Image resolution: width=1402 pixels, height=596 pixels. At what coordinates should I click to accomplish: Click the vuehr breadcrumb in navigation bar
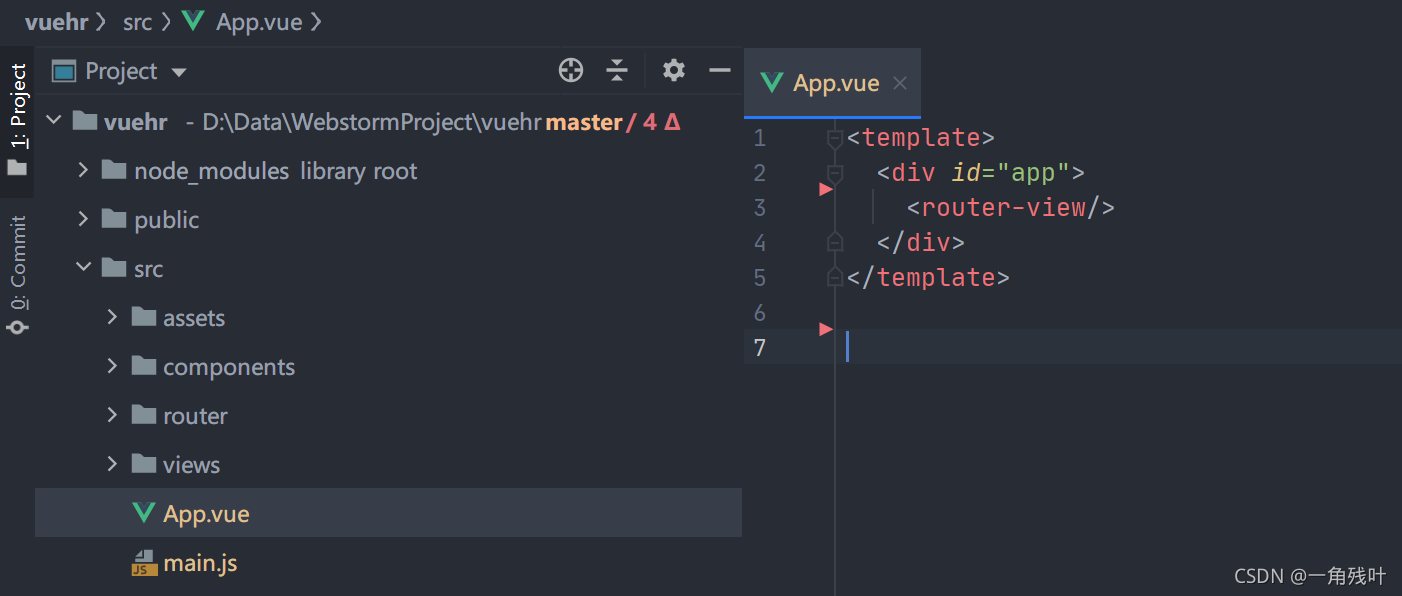(57, 22)
